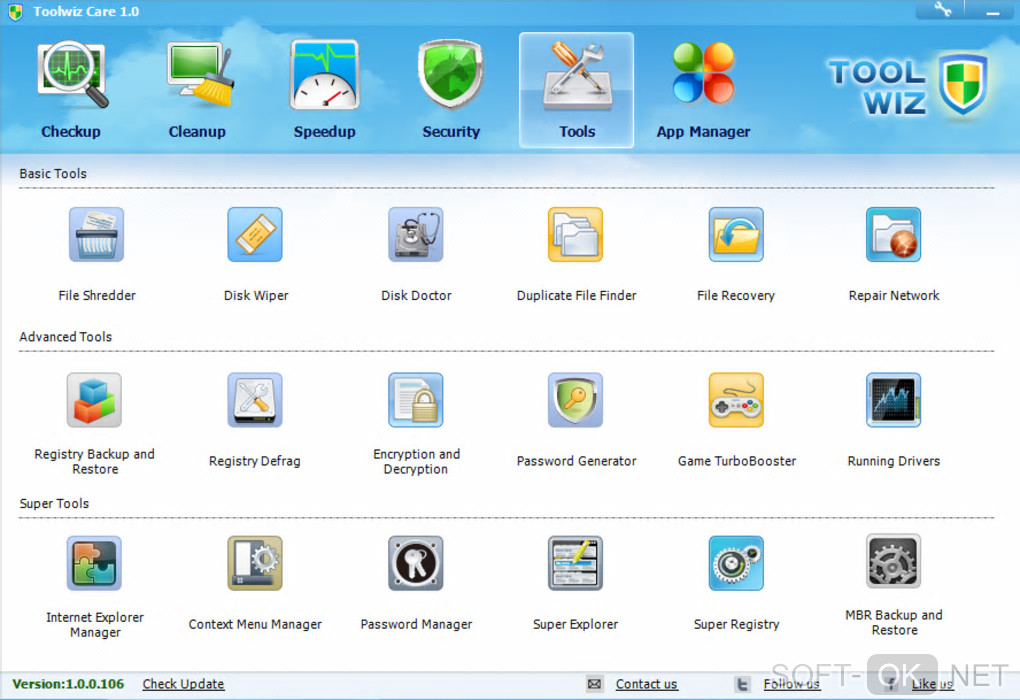Open the File Shredder tool
Screen dimensions: 1020x700
96,235
